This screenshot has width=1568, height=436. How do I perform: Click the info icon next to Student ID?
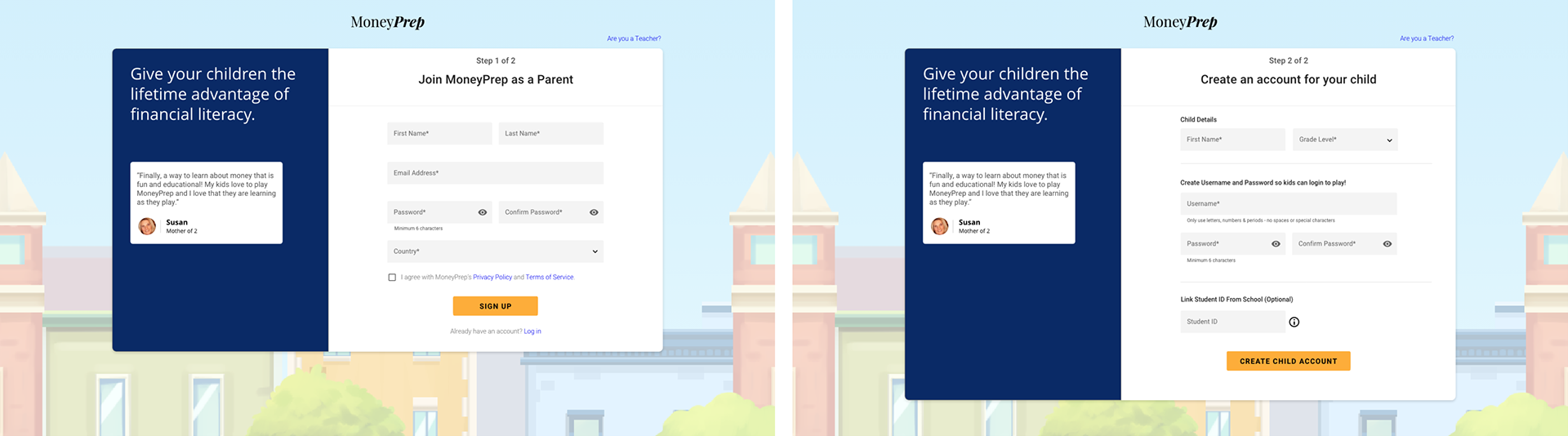click(1294, 322)
